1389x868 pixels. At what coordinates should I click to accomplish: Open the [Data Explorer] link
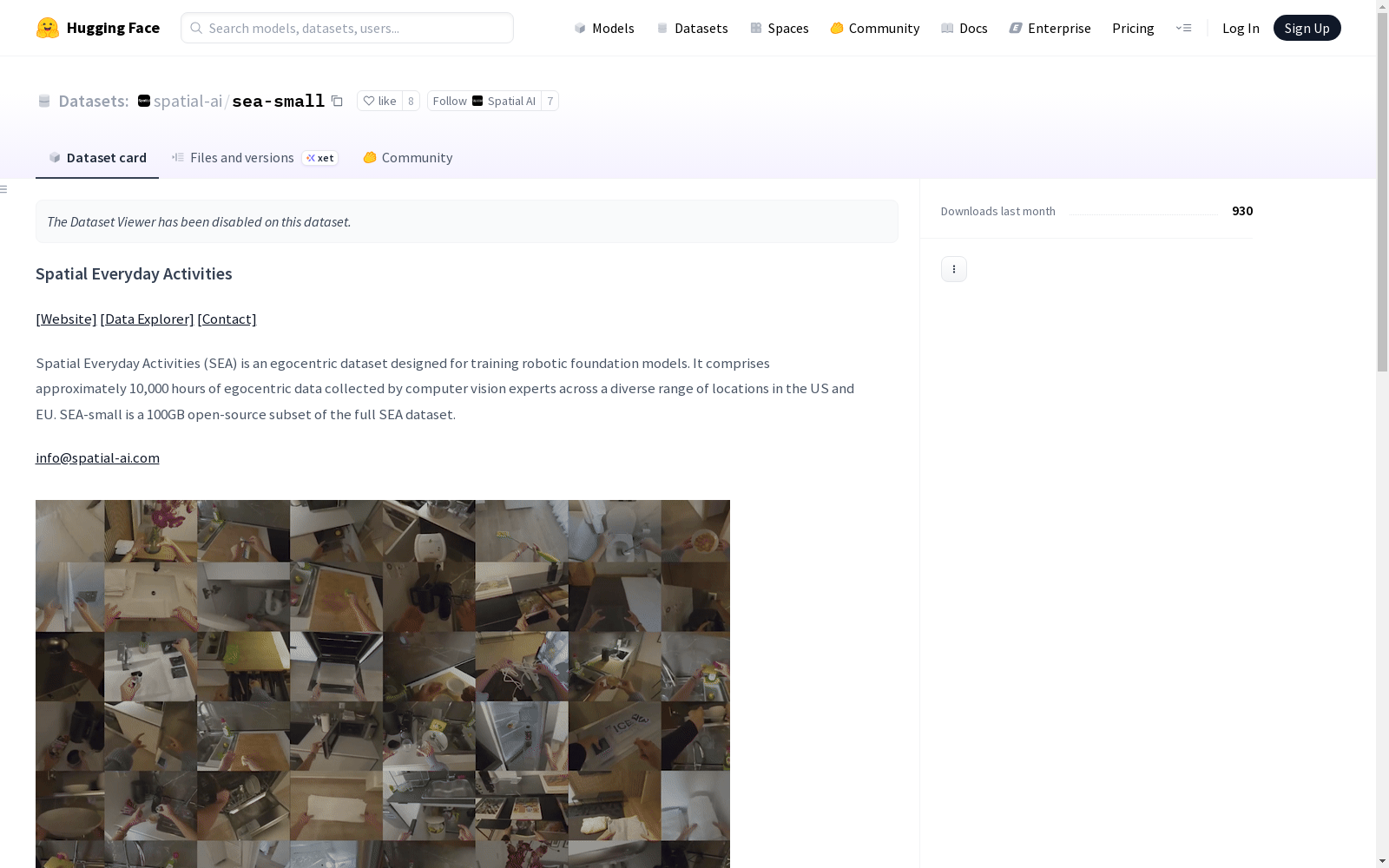click(x=147, y=319)
